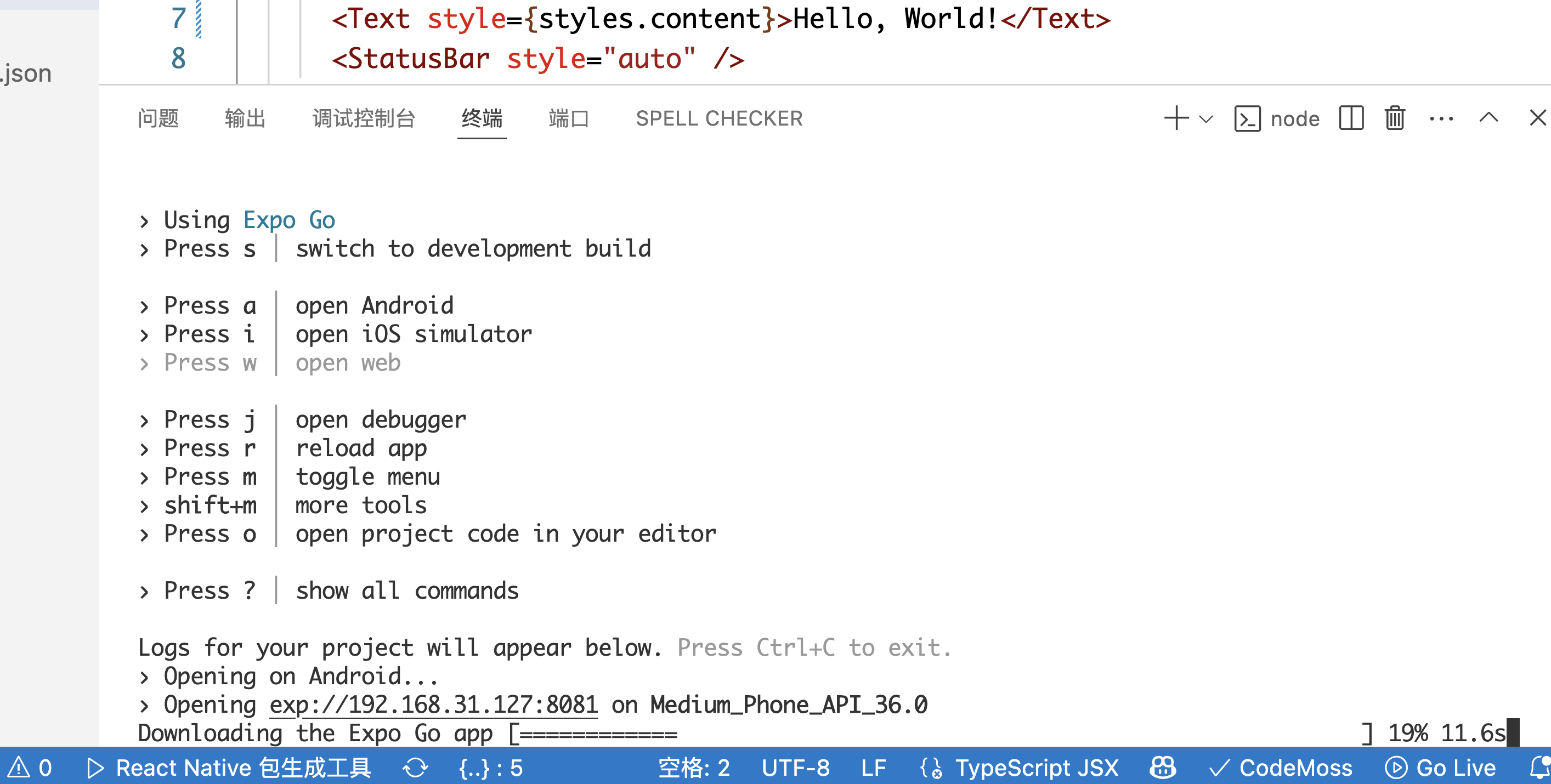1551x784 pixels.
Task: Start the Go Live server
Action: point(1441,768)
